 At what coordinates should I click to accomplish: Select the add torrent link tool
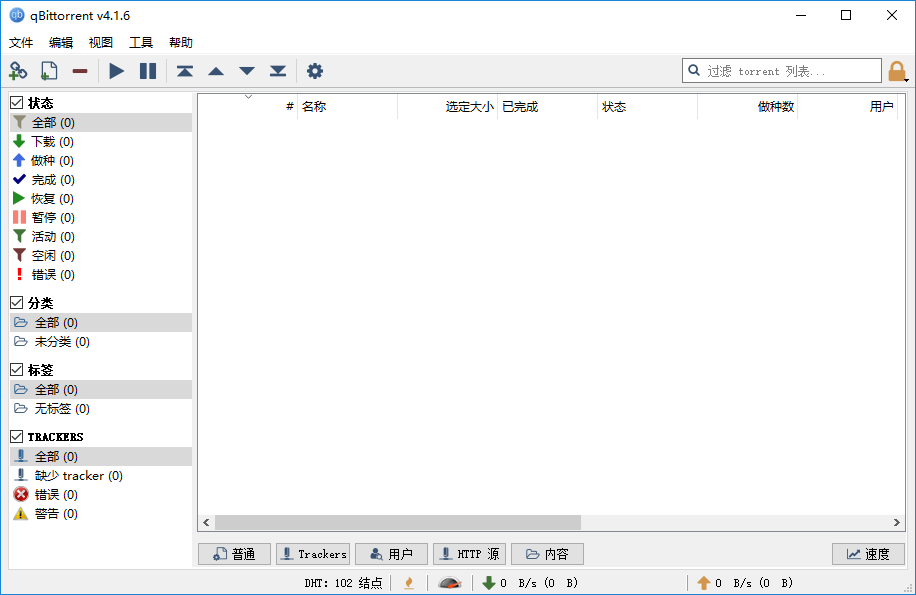(x=18, y=71)
